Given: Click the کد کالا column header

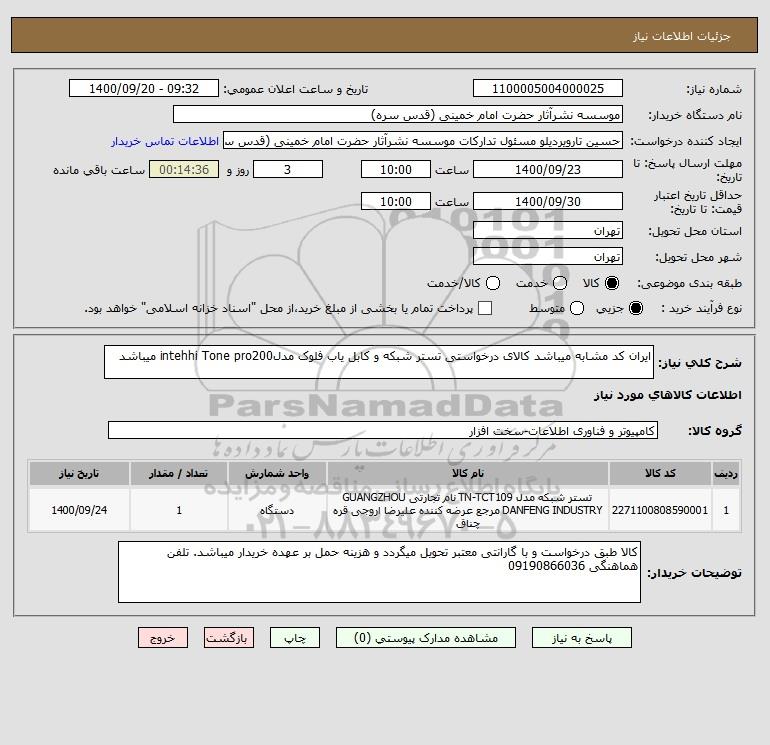Looking at the screenshot, I should tap(660, 473).
